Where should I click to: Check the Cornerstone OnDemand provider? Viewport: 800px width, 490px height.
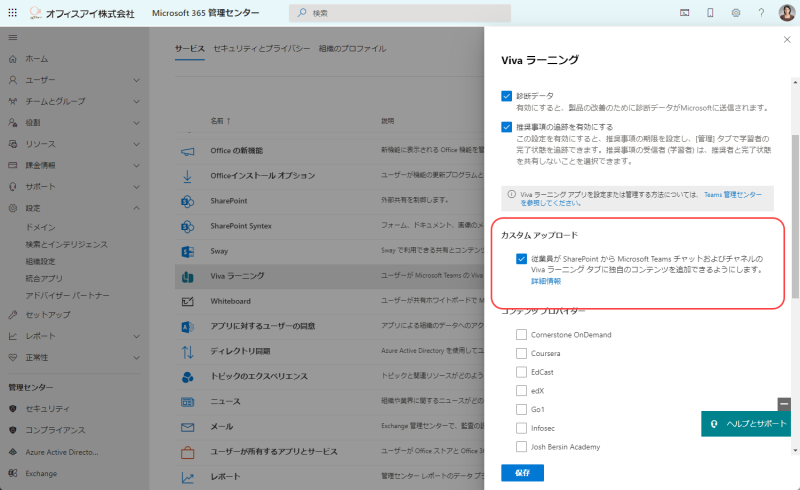point(521,334)
